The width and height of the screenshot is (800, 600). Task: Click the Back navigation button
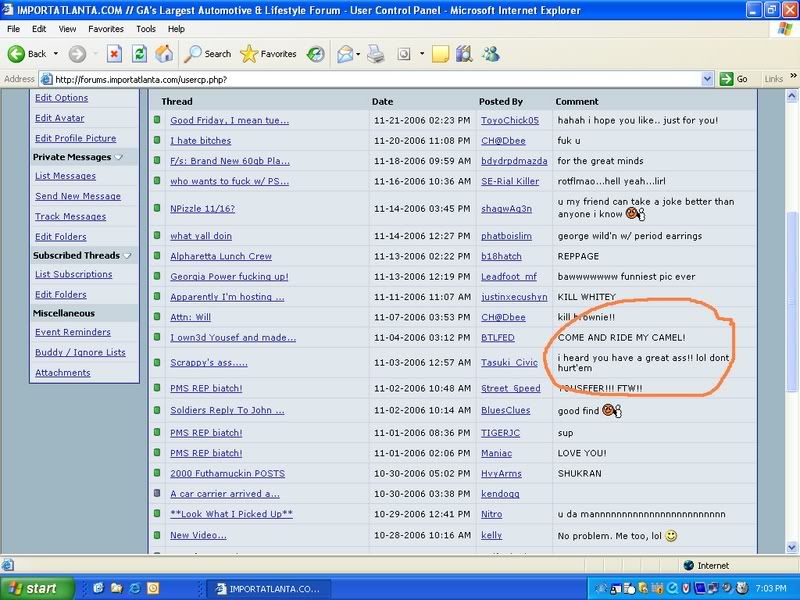(28, 54)
